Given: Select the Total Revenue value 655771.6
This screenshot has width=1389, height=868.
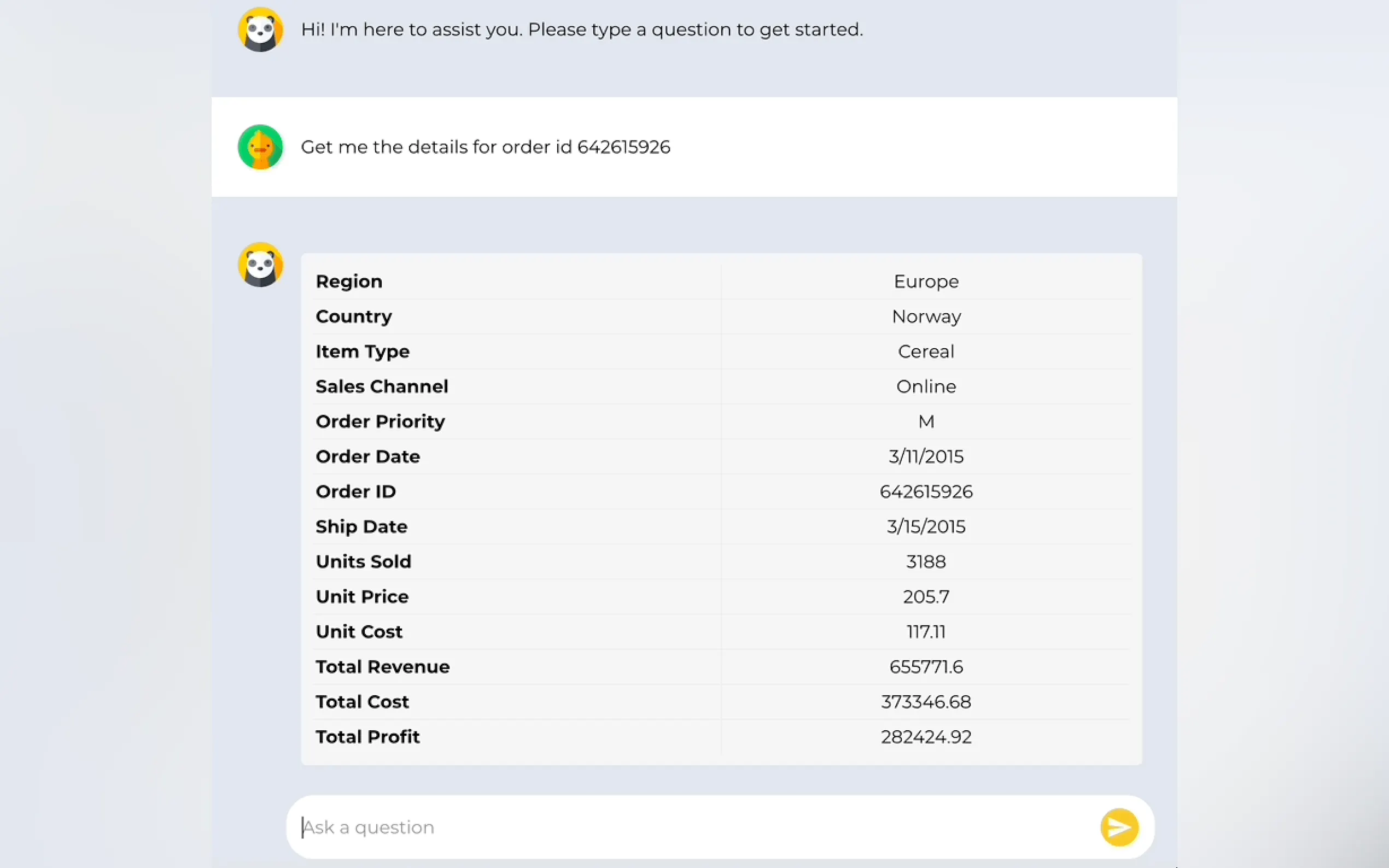Looking at the screenshot, I should 926,666.
